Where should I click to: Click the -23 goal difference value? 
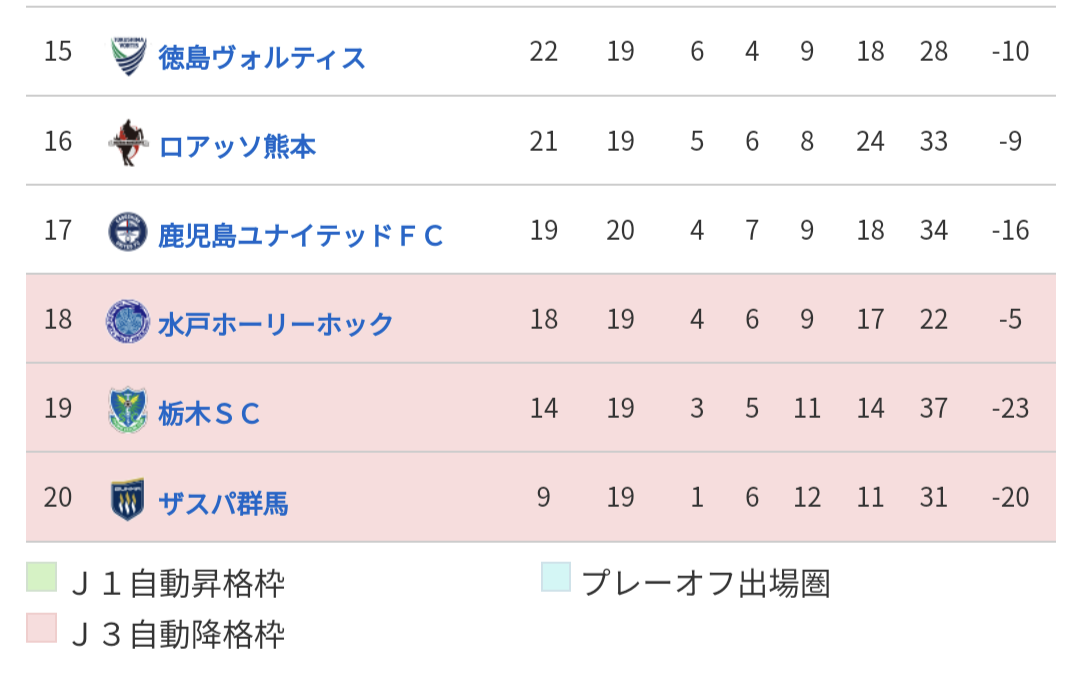click(x=1010, y=408)
